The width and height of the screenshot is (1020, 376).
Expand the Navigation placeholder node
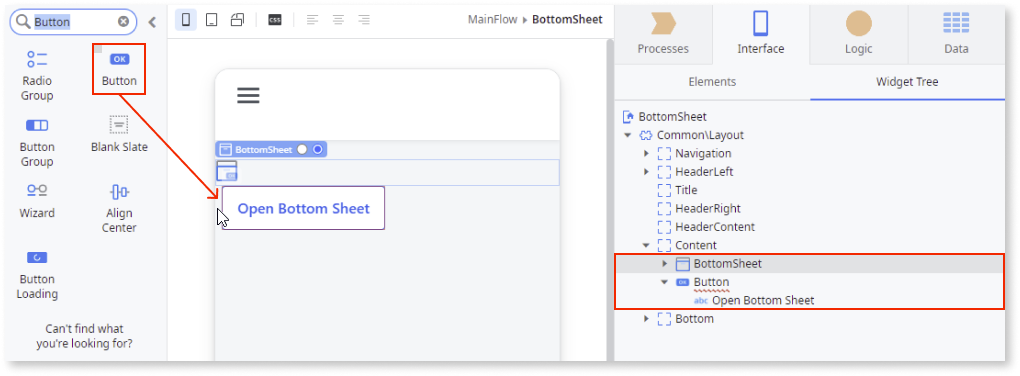pyautogui.click(x=646, y=154)
